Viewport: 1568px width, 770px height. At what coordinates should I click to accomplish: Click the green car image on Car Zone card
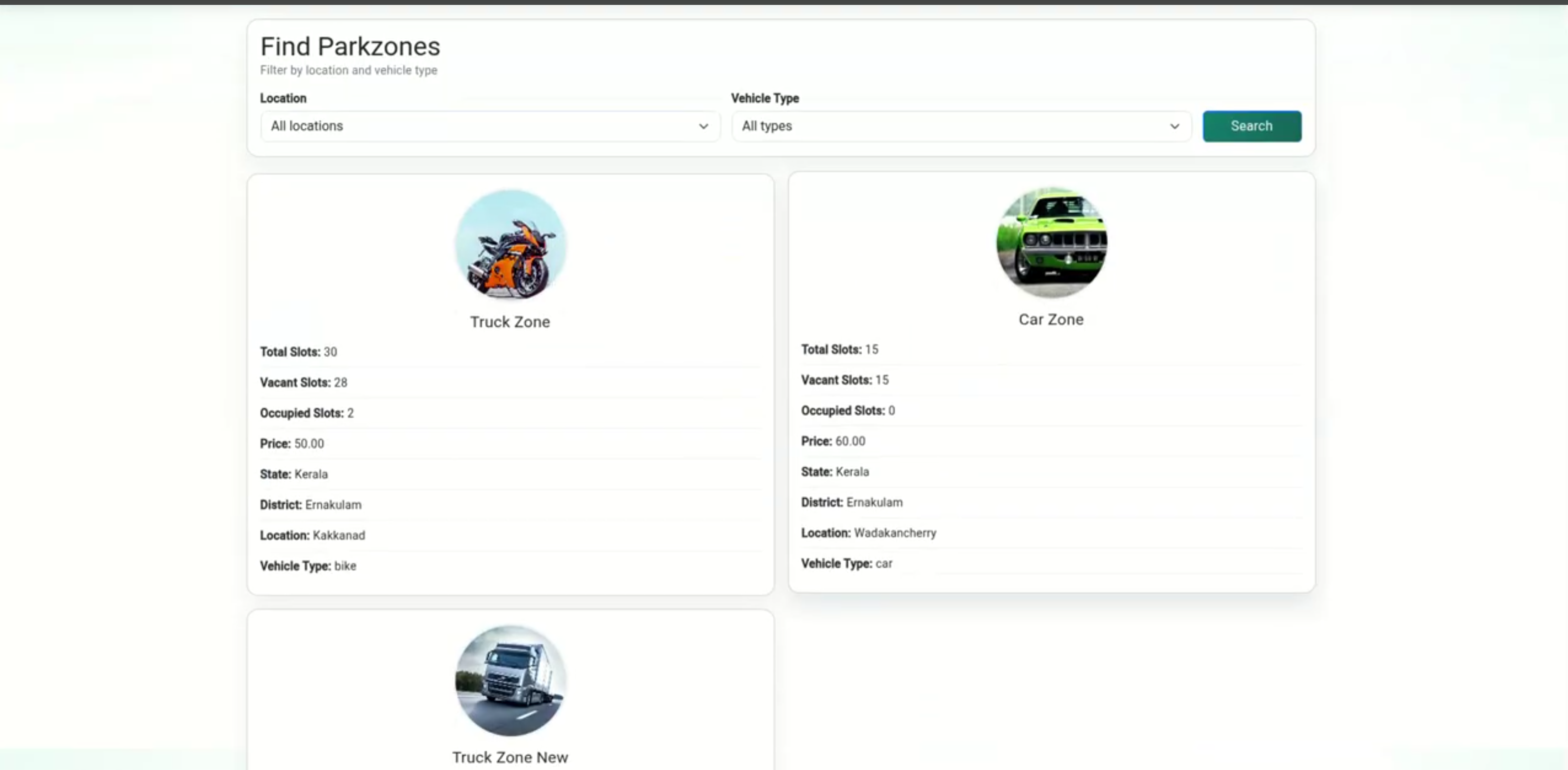pyautogui.click(x=1051, y=242)
